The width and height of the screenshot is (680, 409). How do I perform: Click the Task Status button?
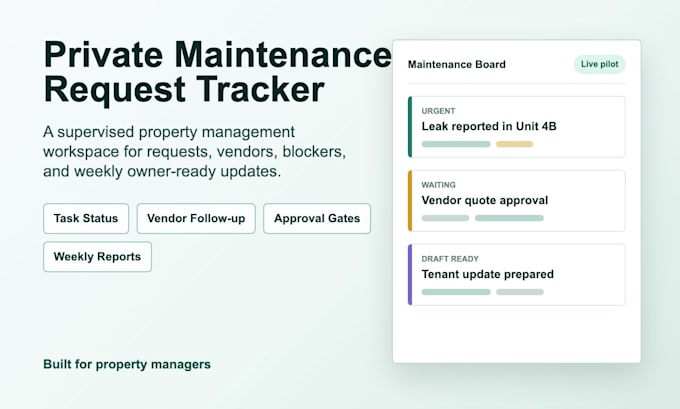86,218
